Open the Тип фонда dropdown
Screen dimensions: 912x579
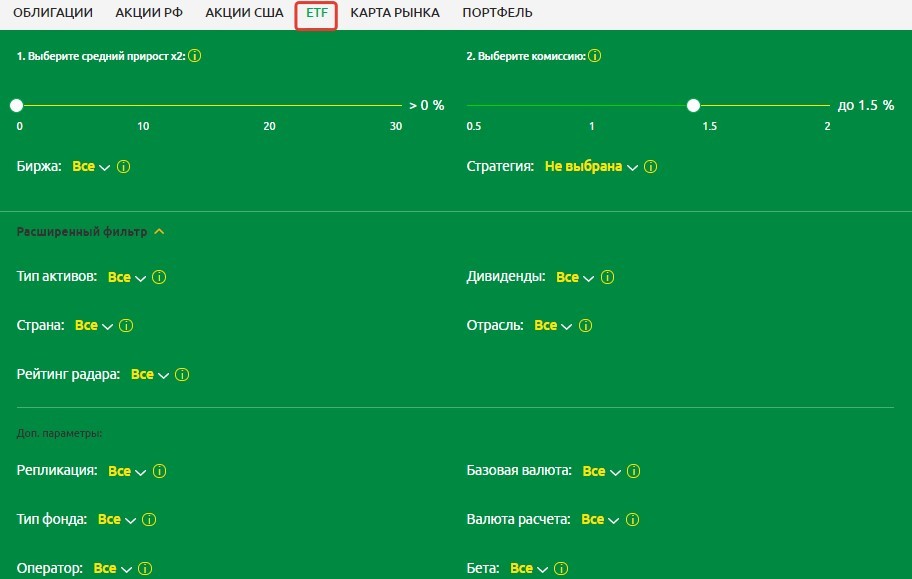tap(116, 520)
